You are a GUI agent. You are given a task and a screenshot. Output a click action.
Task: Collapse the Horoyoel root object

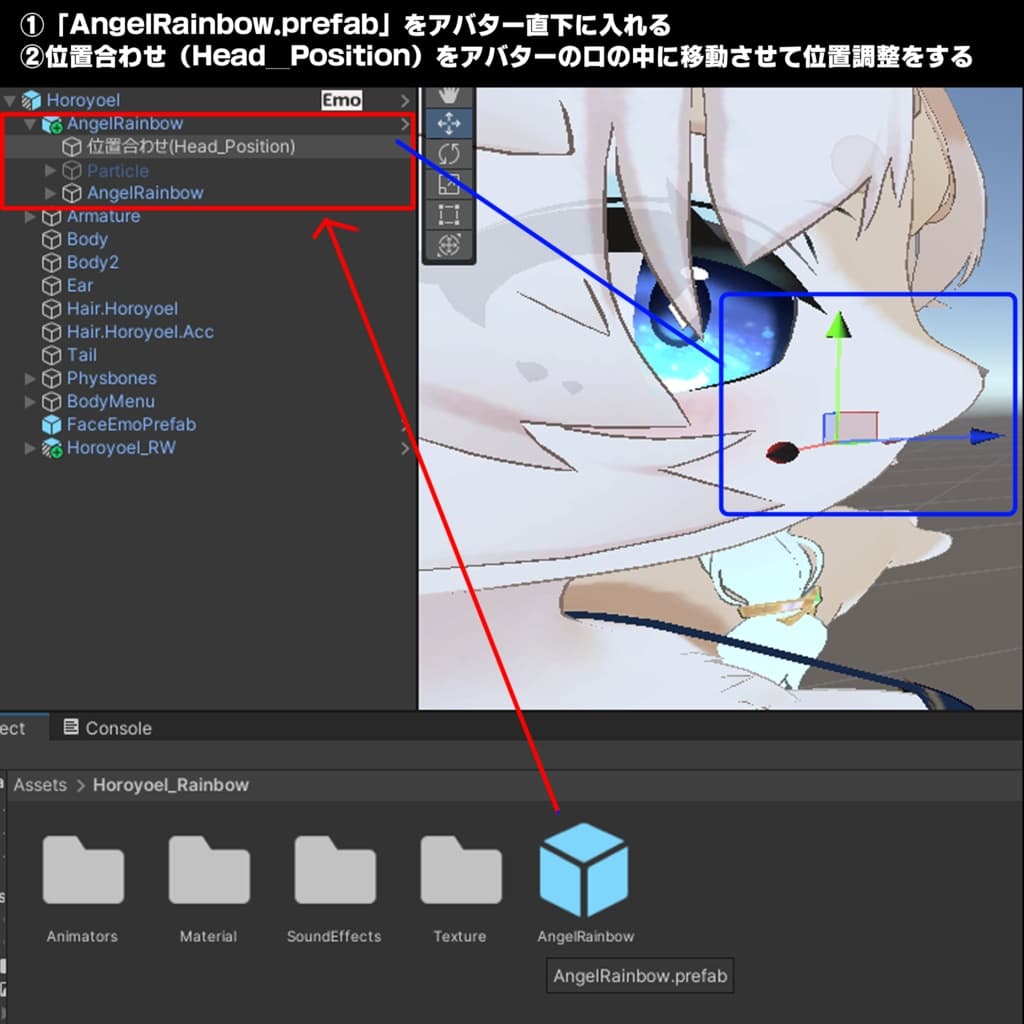tap(10, 101)
